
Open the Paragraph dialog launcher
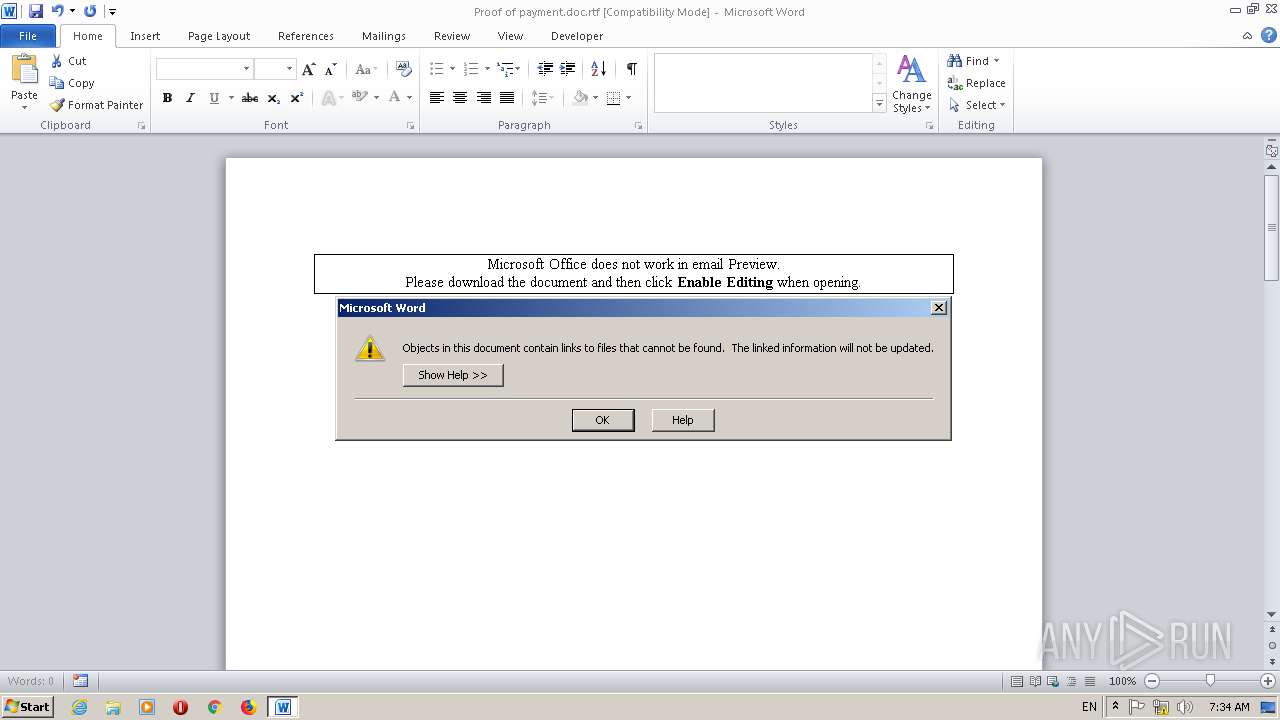pyautogui.click(x=638, y=126)
